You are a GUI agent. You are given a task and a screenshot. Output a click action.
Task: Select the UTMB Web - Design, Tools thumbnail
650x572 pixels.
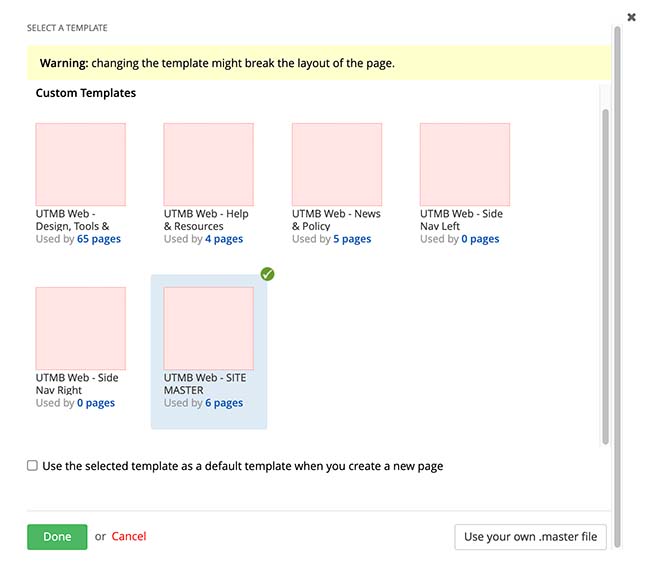coord(80,165)
